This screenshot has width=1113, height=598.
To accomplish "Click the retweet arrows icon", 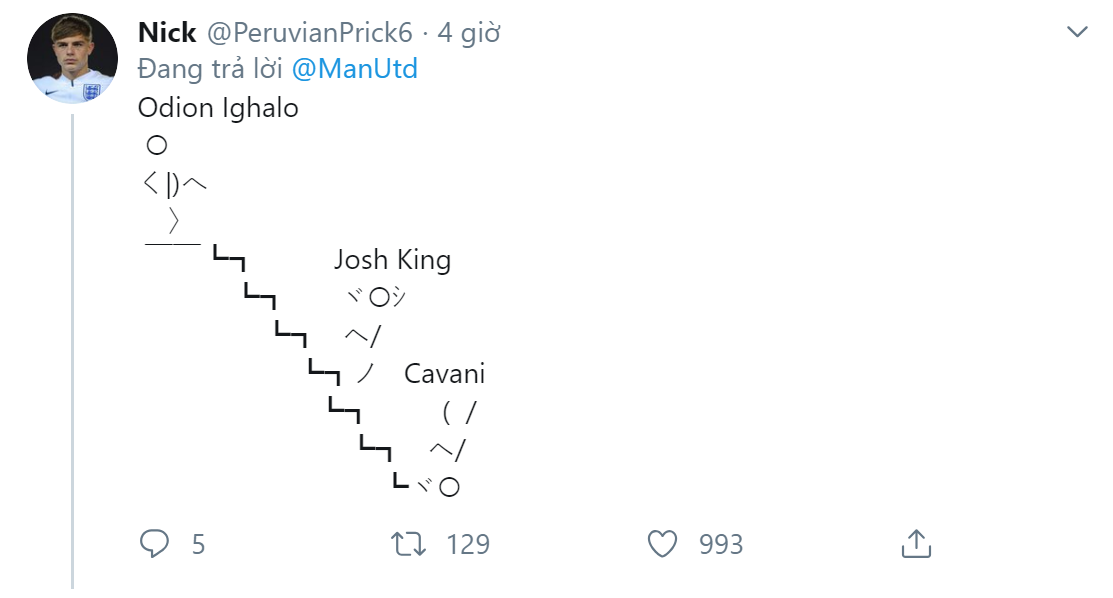I will [408, 543].
